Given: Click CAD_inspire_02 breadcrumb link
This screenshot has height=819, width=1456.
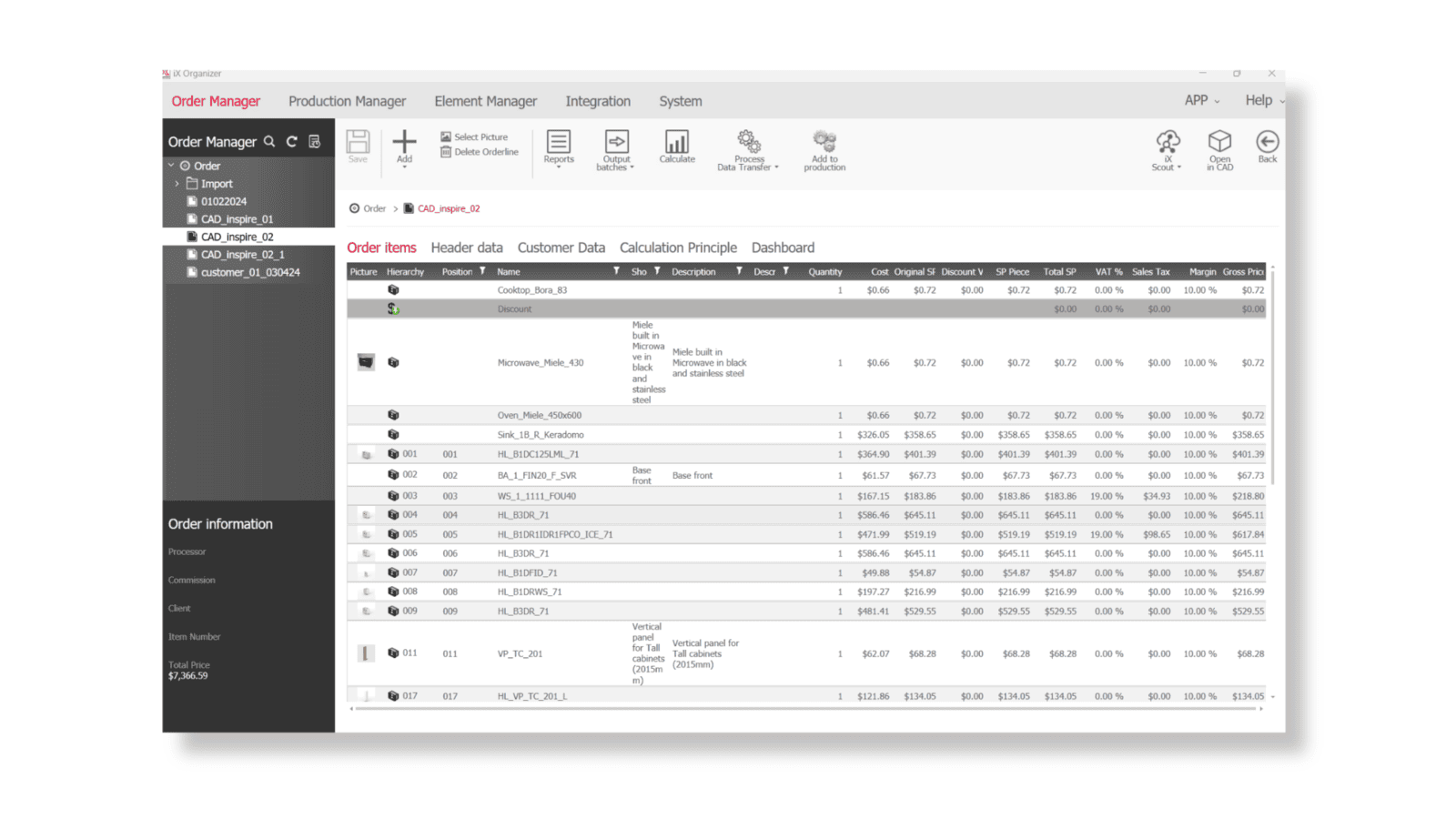Looking at the screenshot, I should coord(449,208).
